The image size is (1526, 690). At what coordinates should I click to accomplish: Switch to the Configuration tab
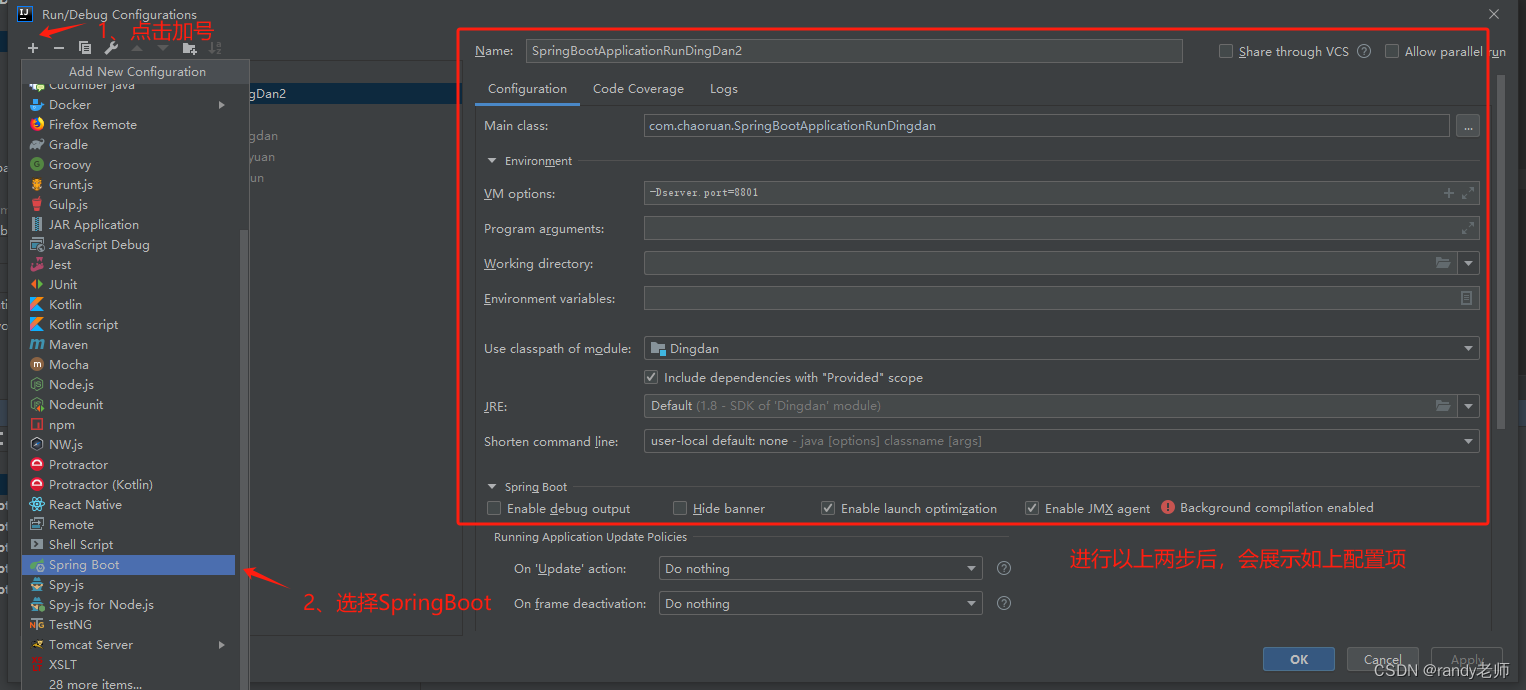[527, 89]
